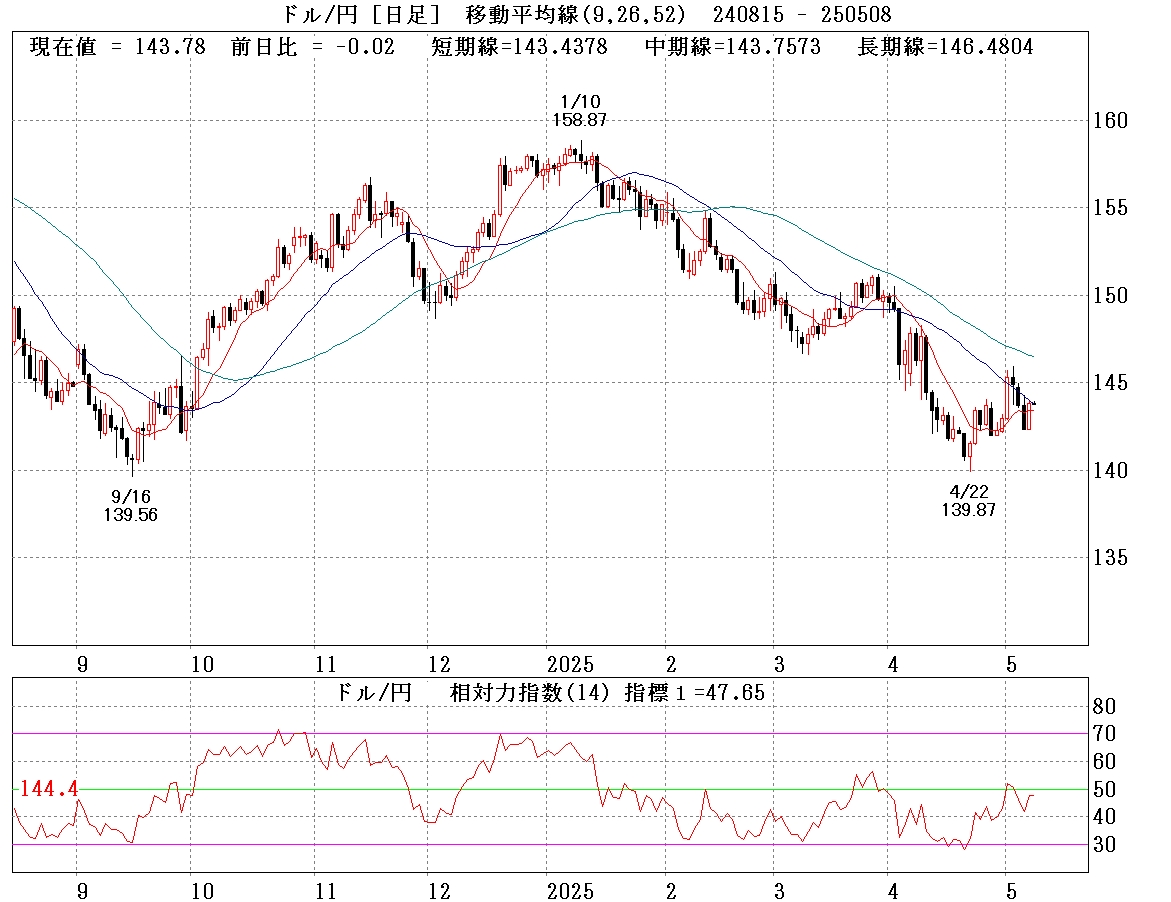Click the 現在値 = 143.78 readout
The height and width of the screenshot is (902, 1171).
pyautogui.click(x=118, y=47)
